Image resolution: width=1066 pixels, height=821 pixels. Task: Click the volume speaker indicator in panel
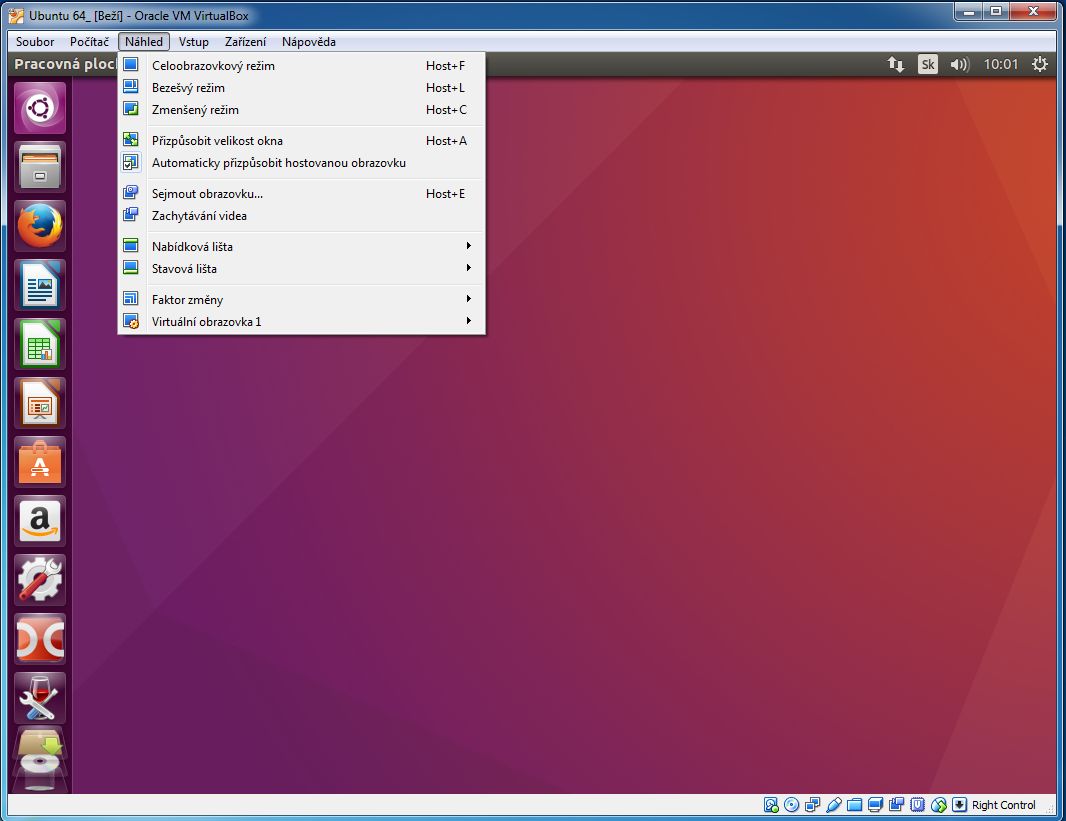959,65
